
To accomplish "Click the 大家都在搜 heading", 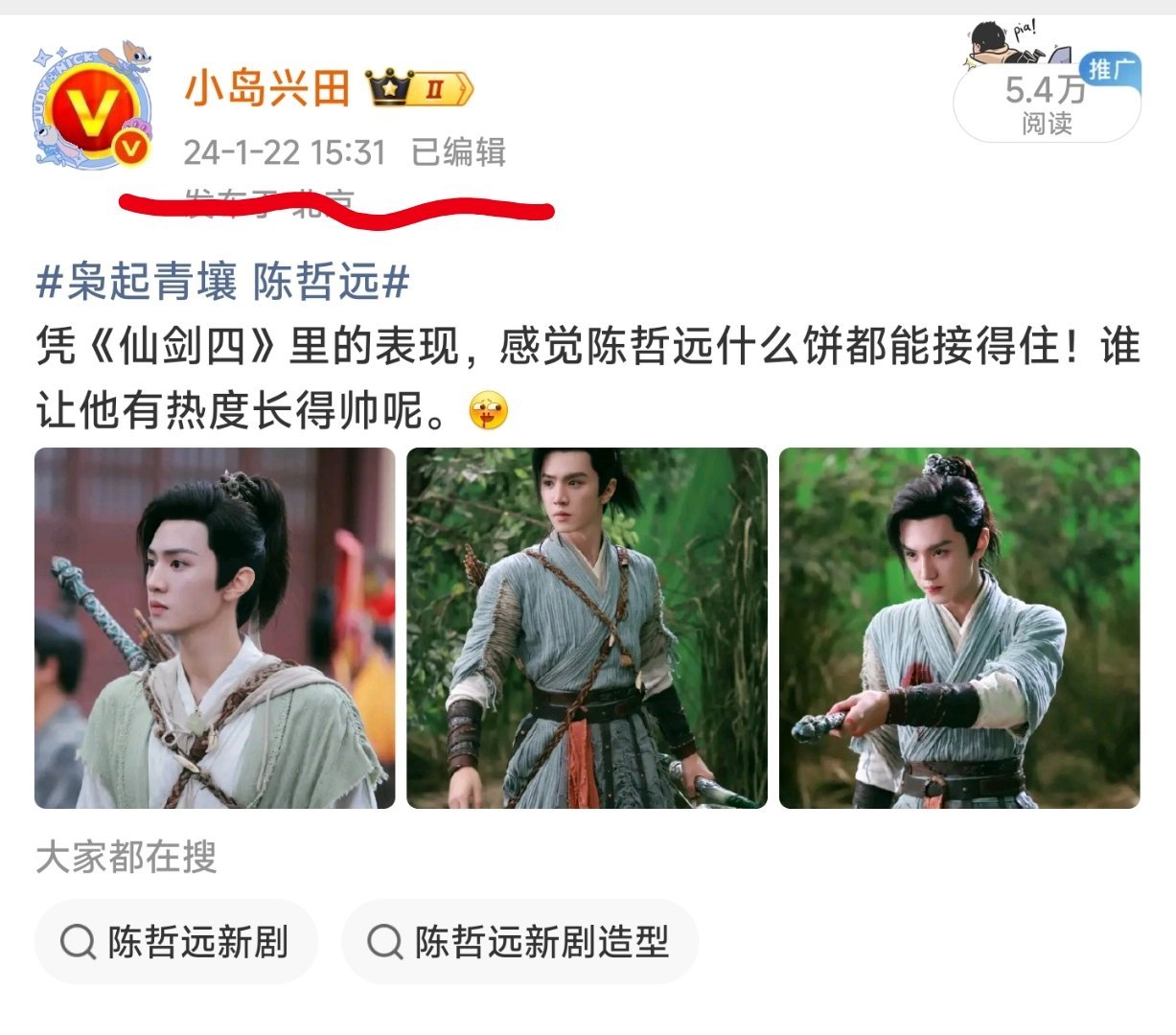I will click(127, 858).
